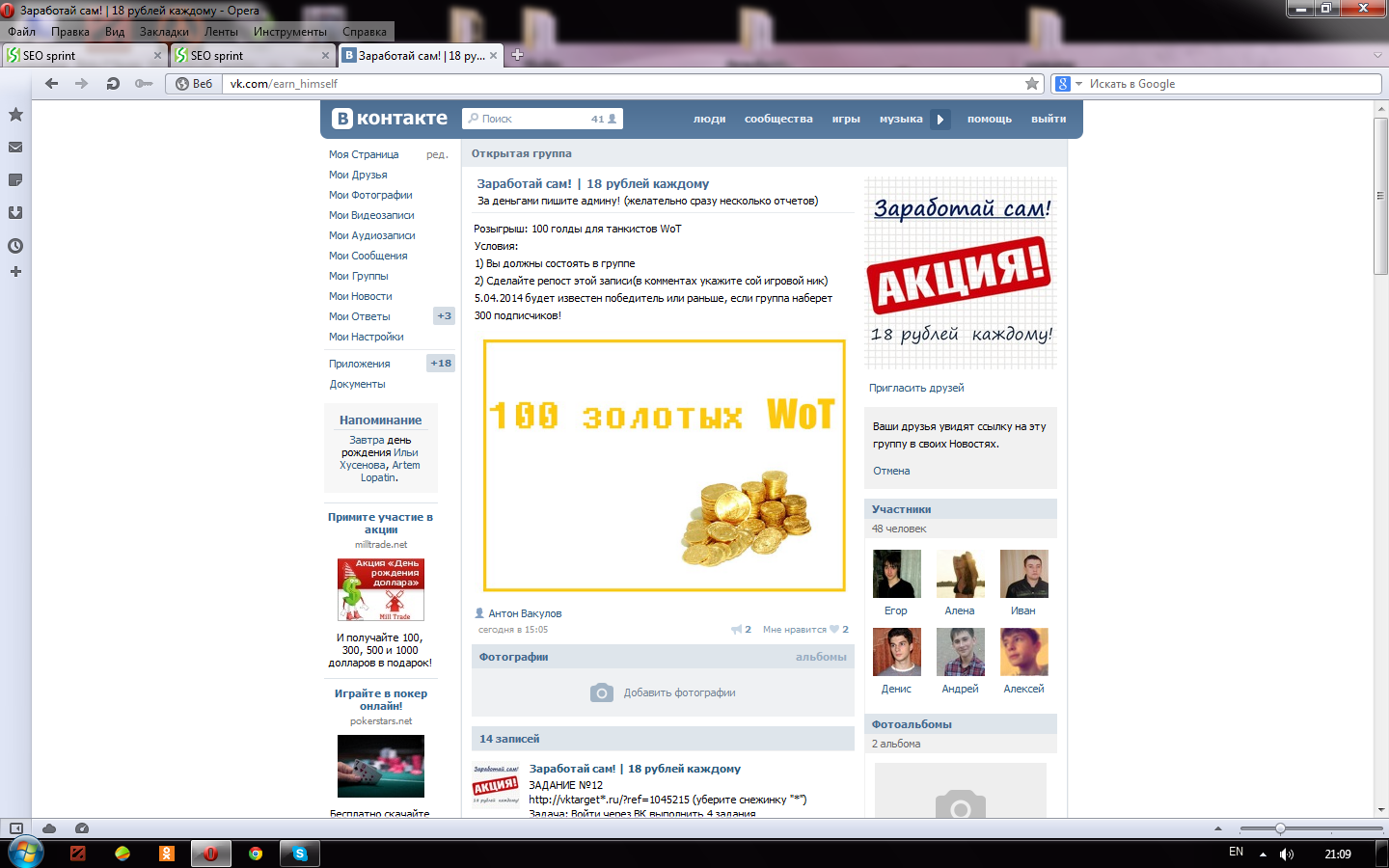Switch to second SEO sprint tab

click(x=253, y=56)
